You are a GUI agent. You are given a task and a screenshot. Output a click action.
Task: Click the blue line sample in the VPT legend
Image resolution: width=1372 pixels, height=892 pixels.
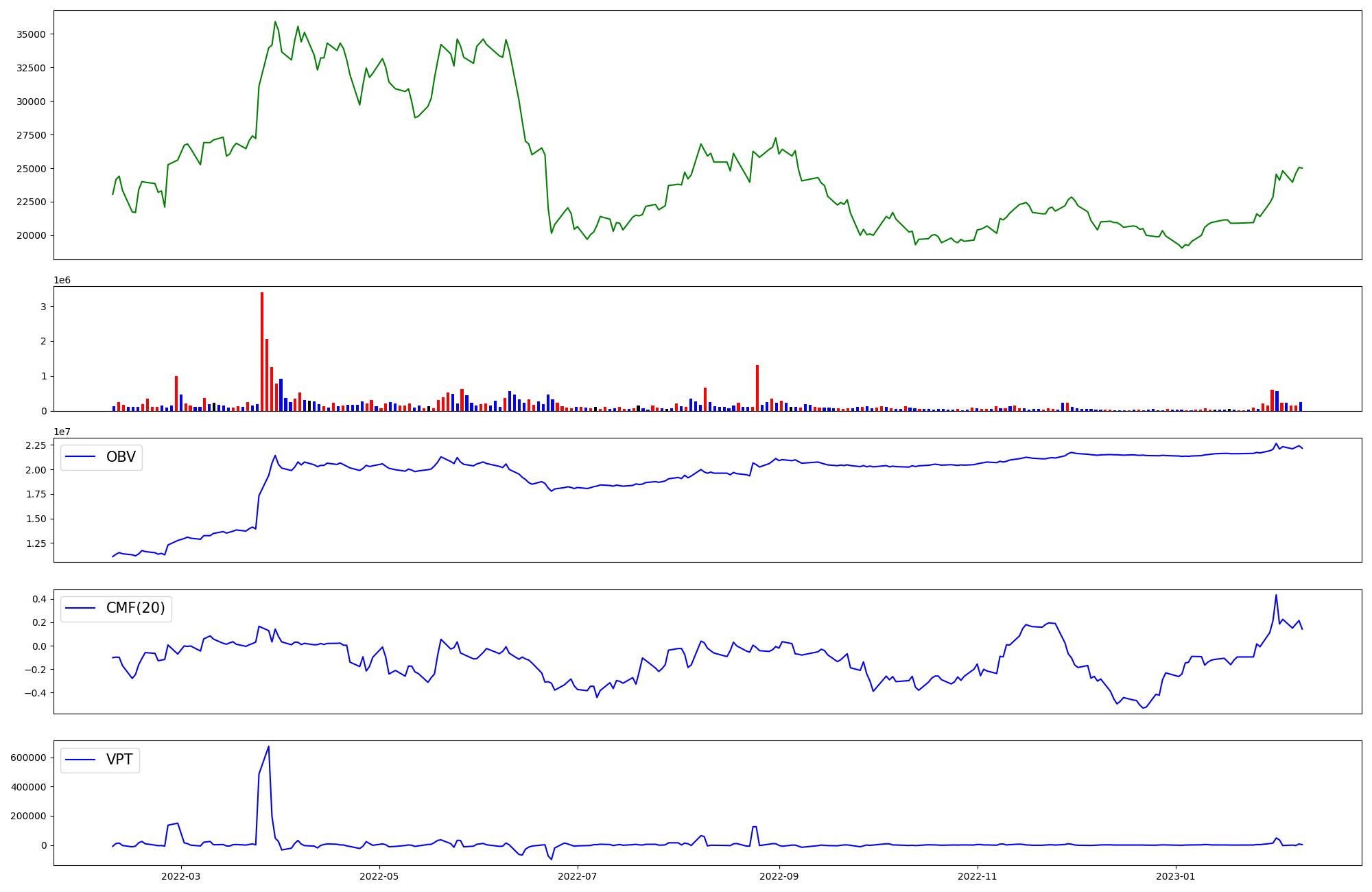pos(81,760)
